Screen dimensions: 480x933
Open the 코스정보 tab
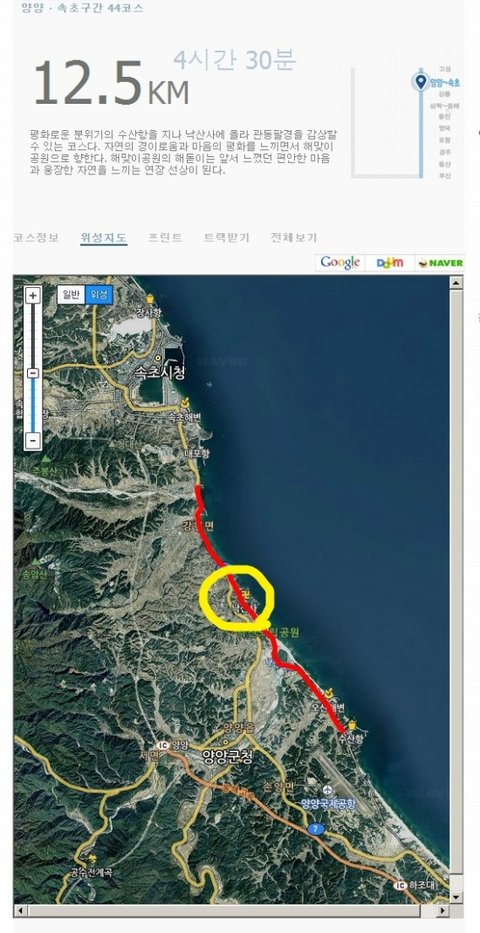(x=36, y=237)
